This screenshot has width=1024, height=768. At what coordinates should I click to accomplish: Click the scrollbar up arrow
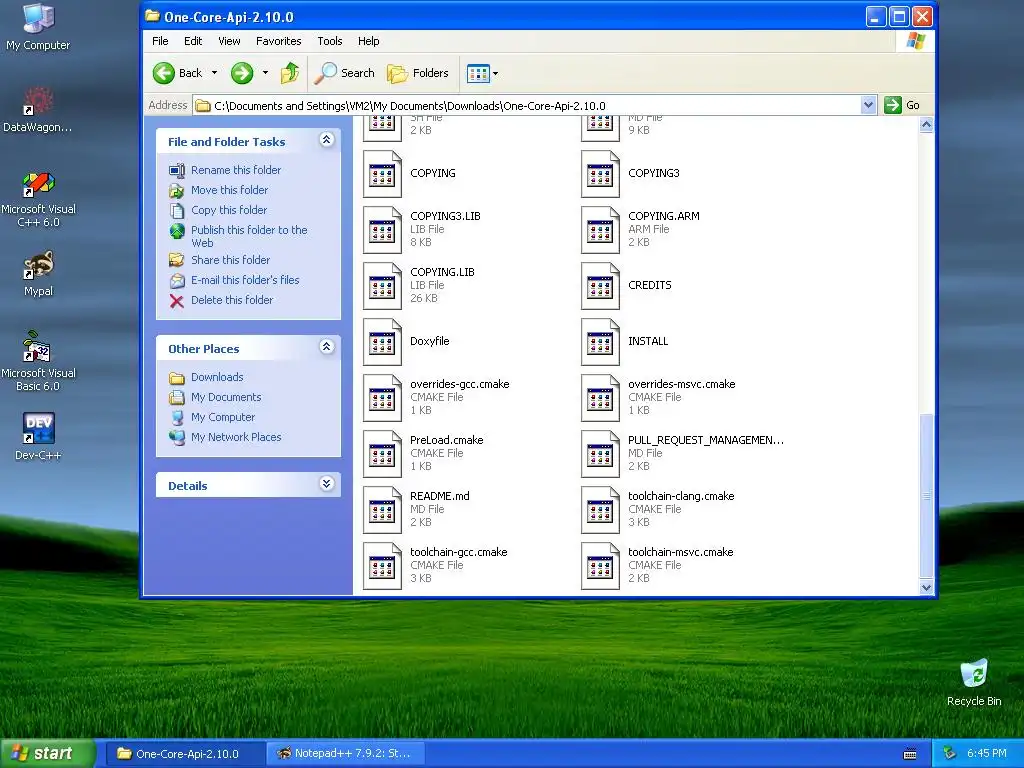pos(926,125)
